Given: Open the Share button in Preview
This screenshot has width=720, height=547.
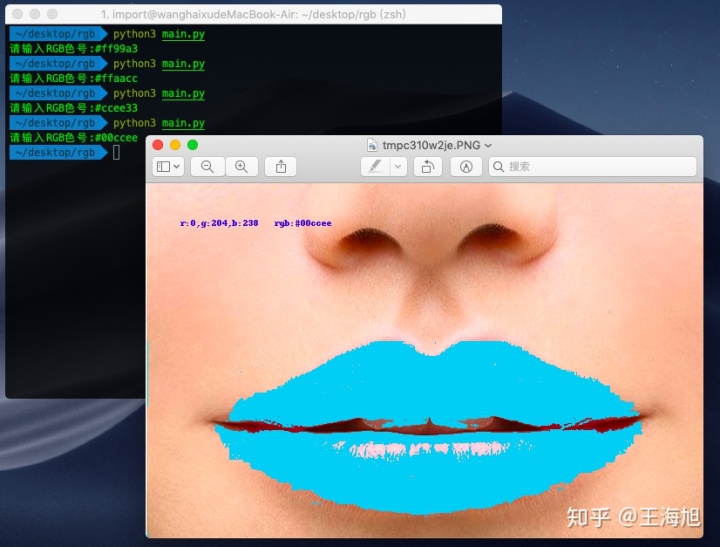Looking at the screenshot, I should point(281,166).
